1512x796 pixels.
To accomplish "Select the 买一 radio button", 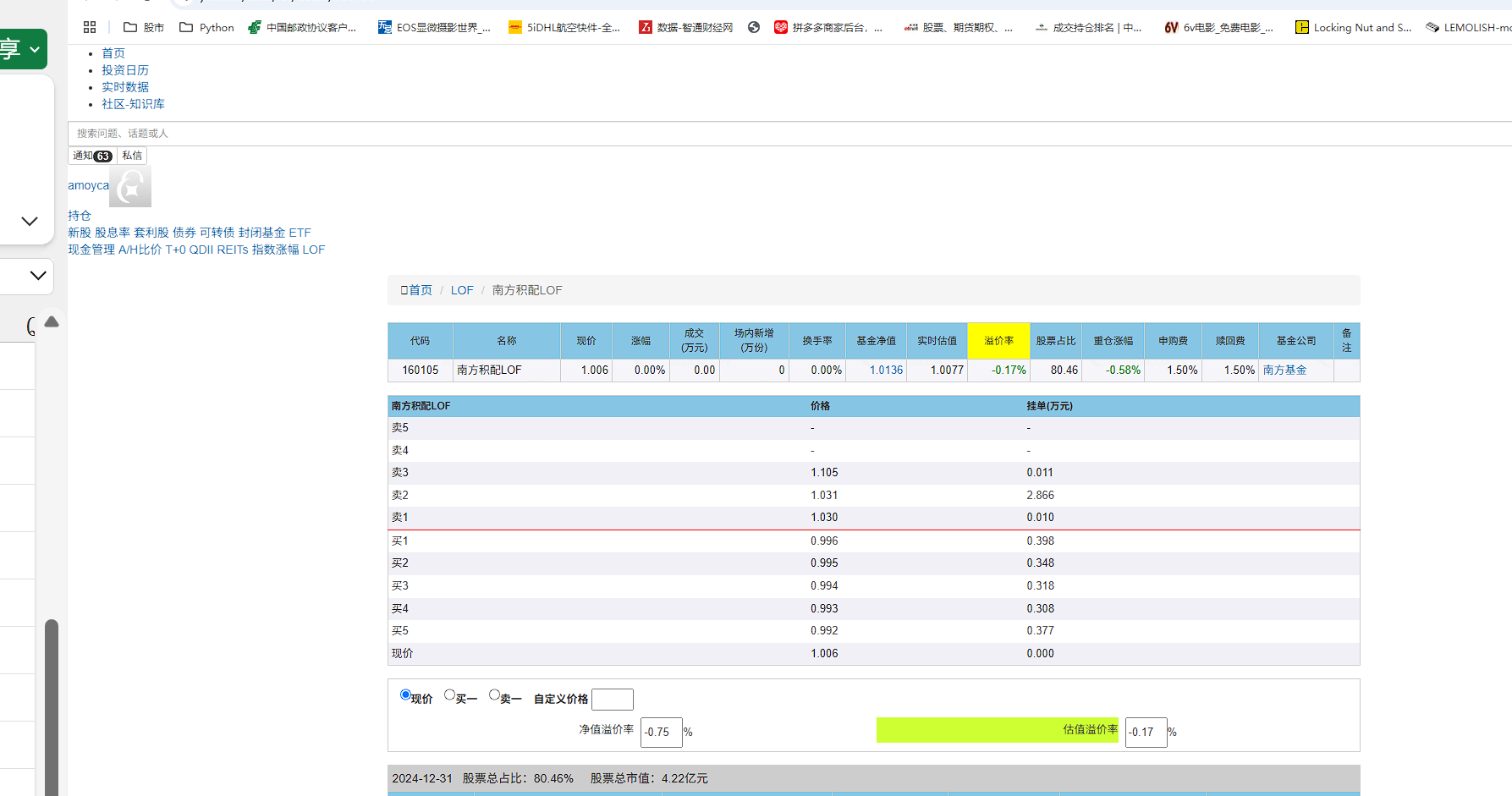I will point(450,695).
